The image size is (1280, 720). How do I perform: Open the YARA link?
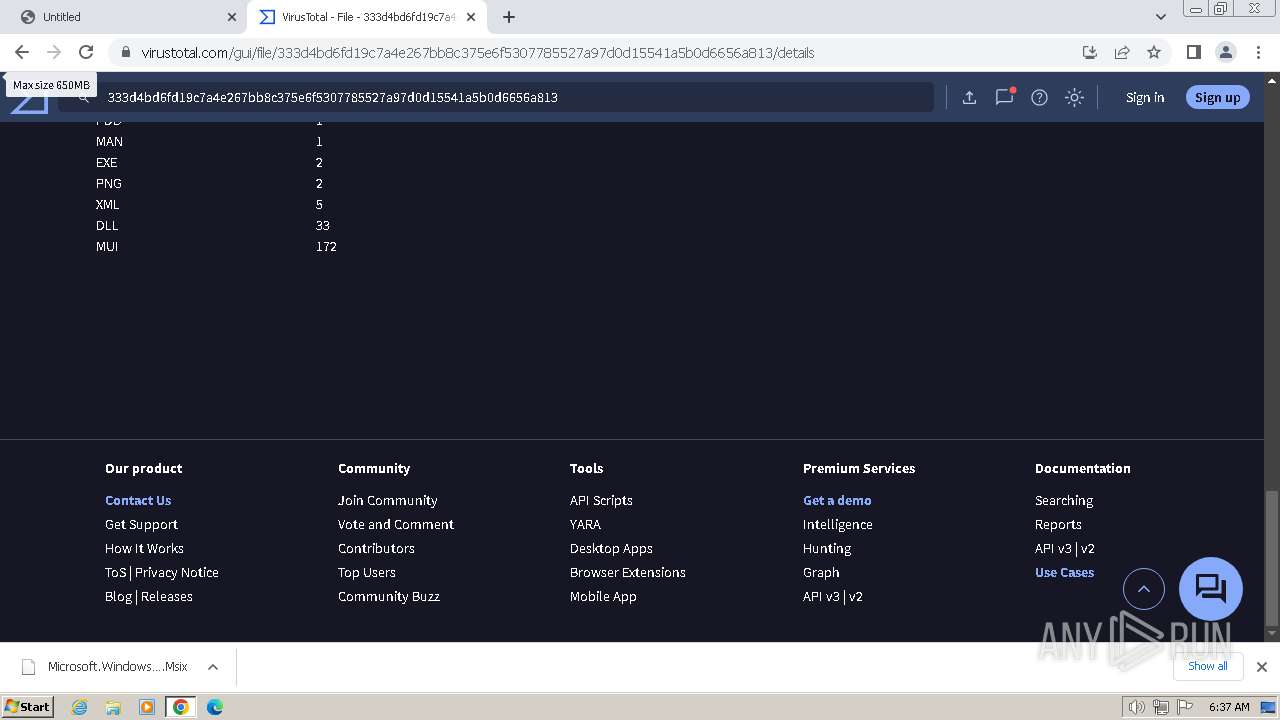585,524
